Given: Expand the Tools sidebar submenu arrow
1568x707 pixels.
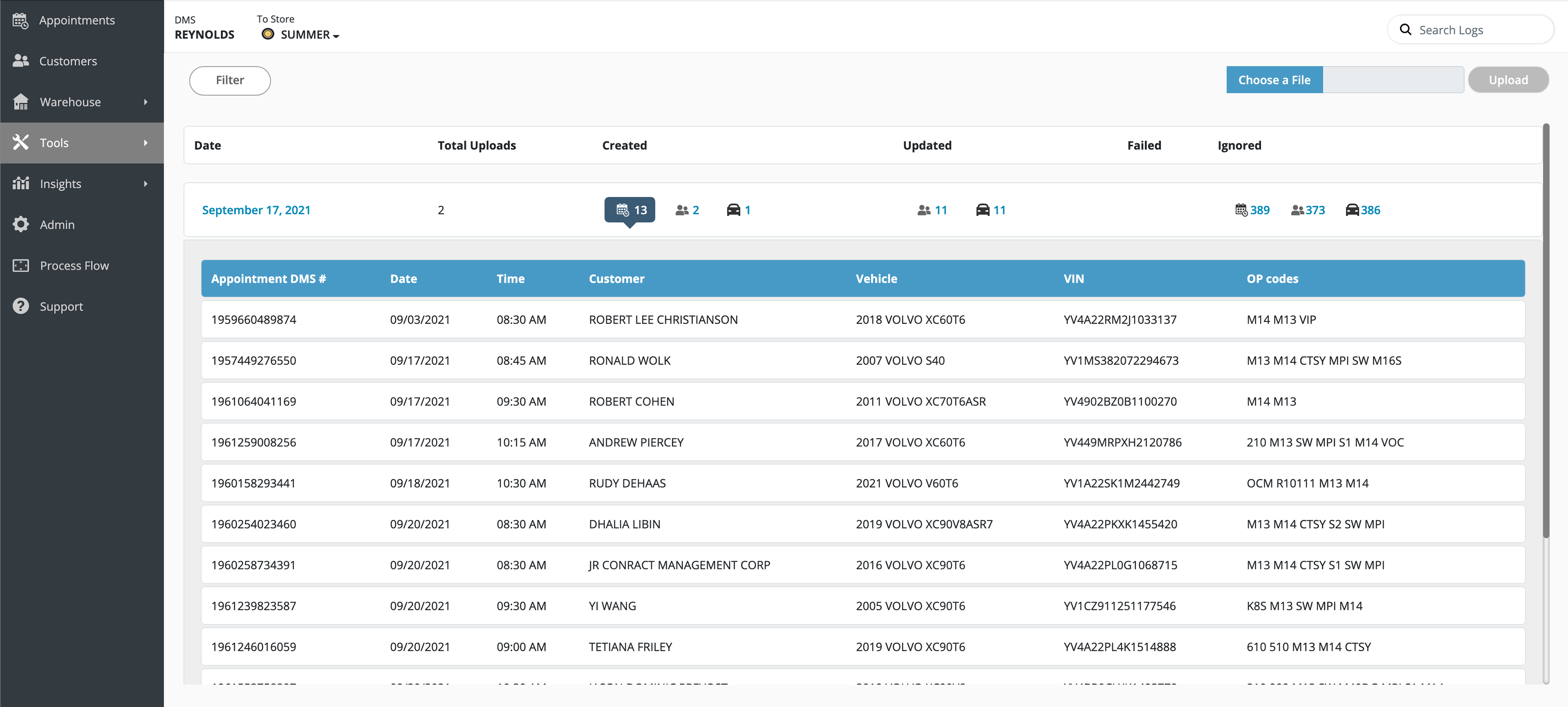Looking at the screenshot, I should pyautogui.click(x=145, y=143).
